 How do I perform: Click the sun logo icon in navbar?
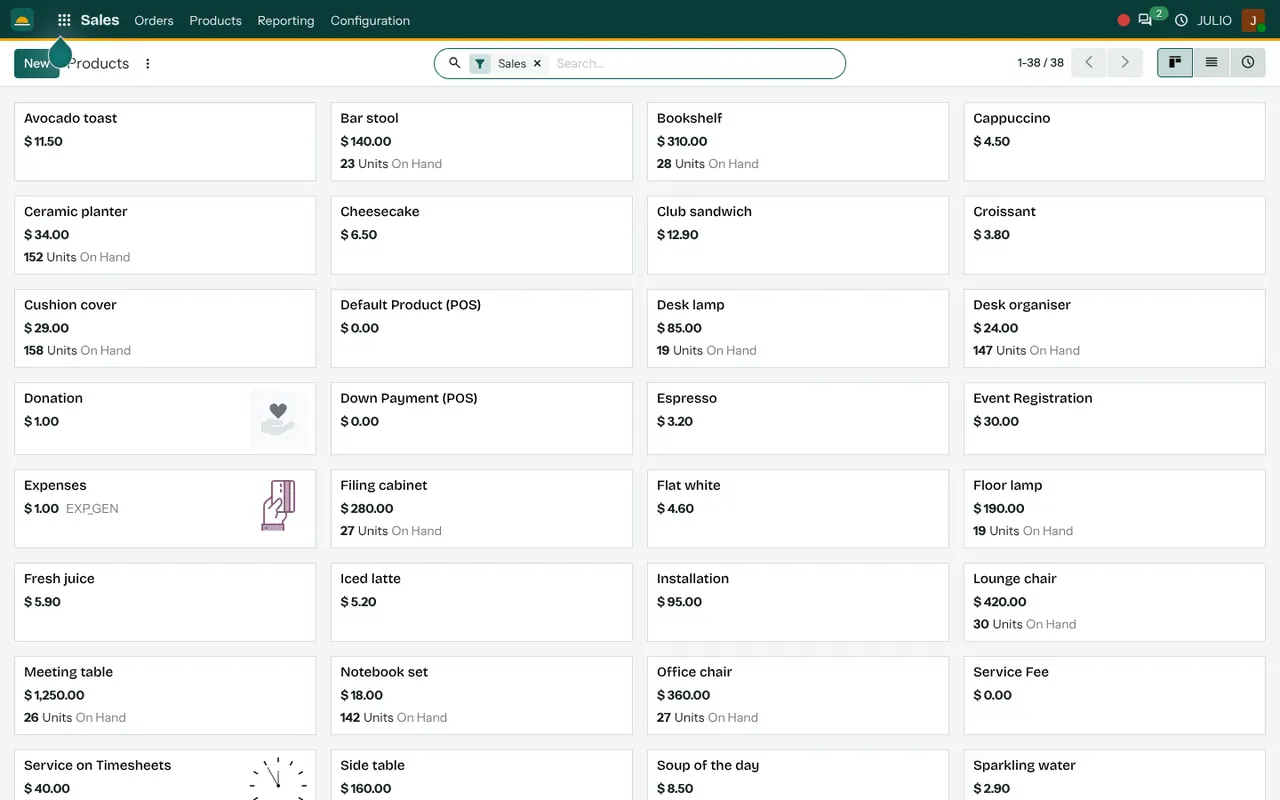[x=22, y=20]
